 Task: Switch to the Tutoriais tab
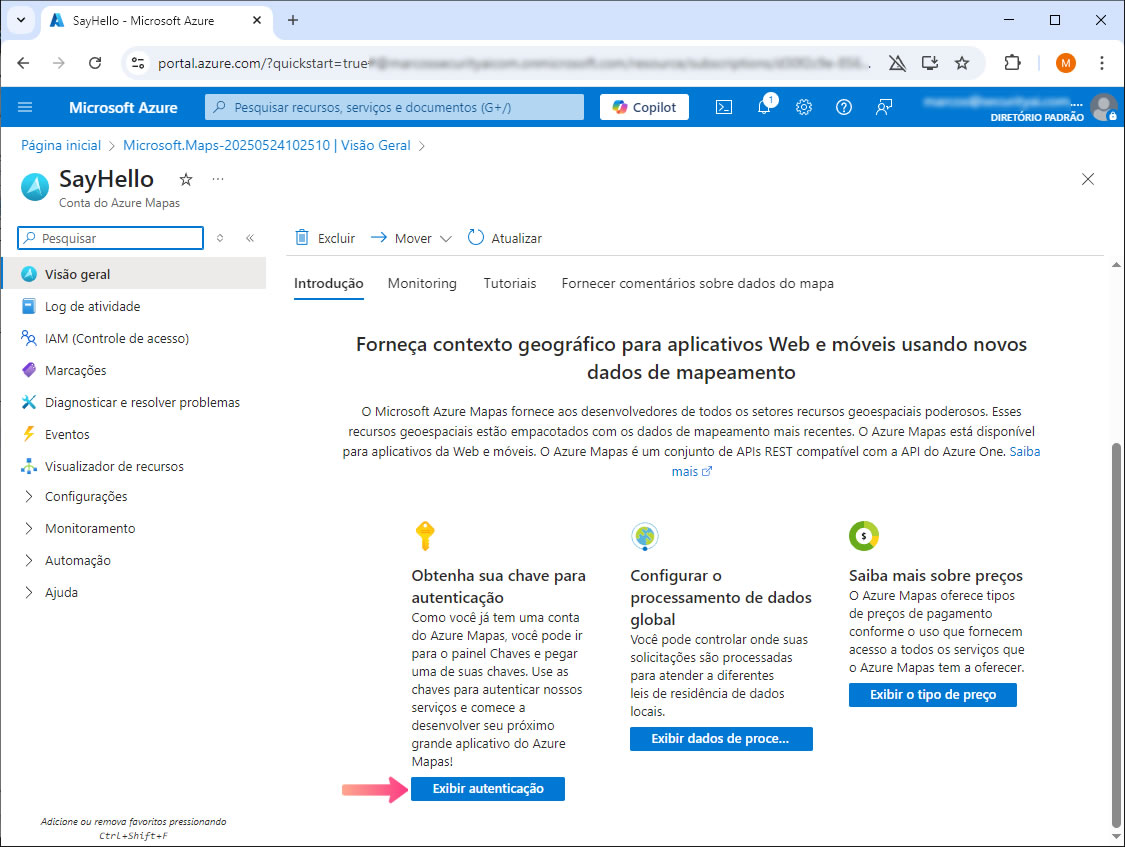(509, 283)
